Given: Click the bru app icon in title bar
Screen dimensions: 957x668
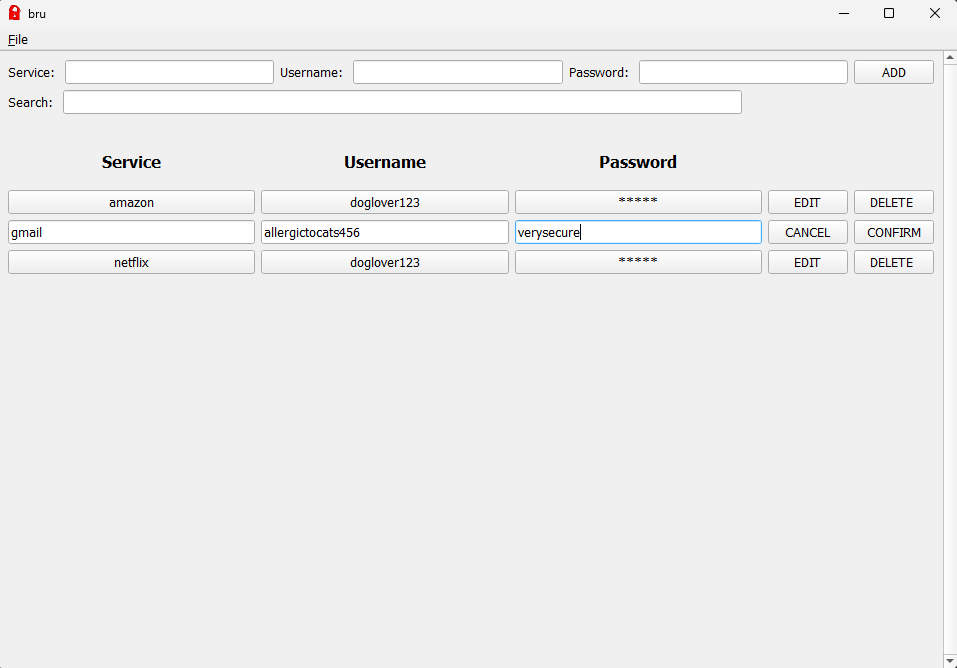Looking at the screenshot, I should (15, 13).
